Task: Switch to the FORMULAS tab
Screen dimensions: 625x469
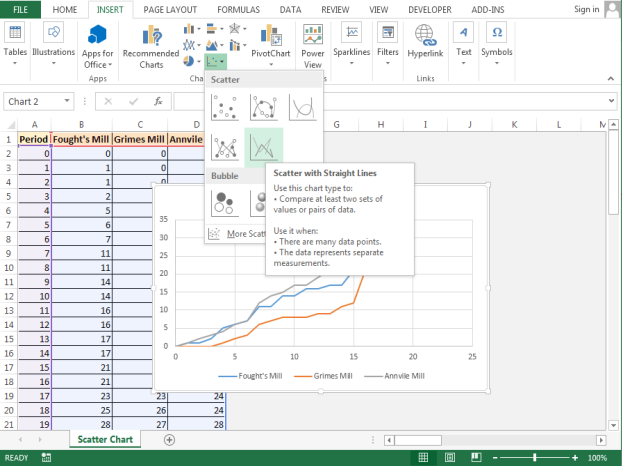Action: [238, 10]
